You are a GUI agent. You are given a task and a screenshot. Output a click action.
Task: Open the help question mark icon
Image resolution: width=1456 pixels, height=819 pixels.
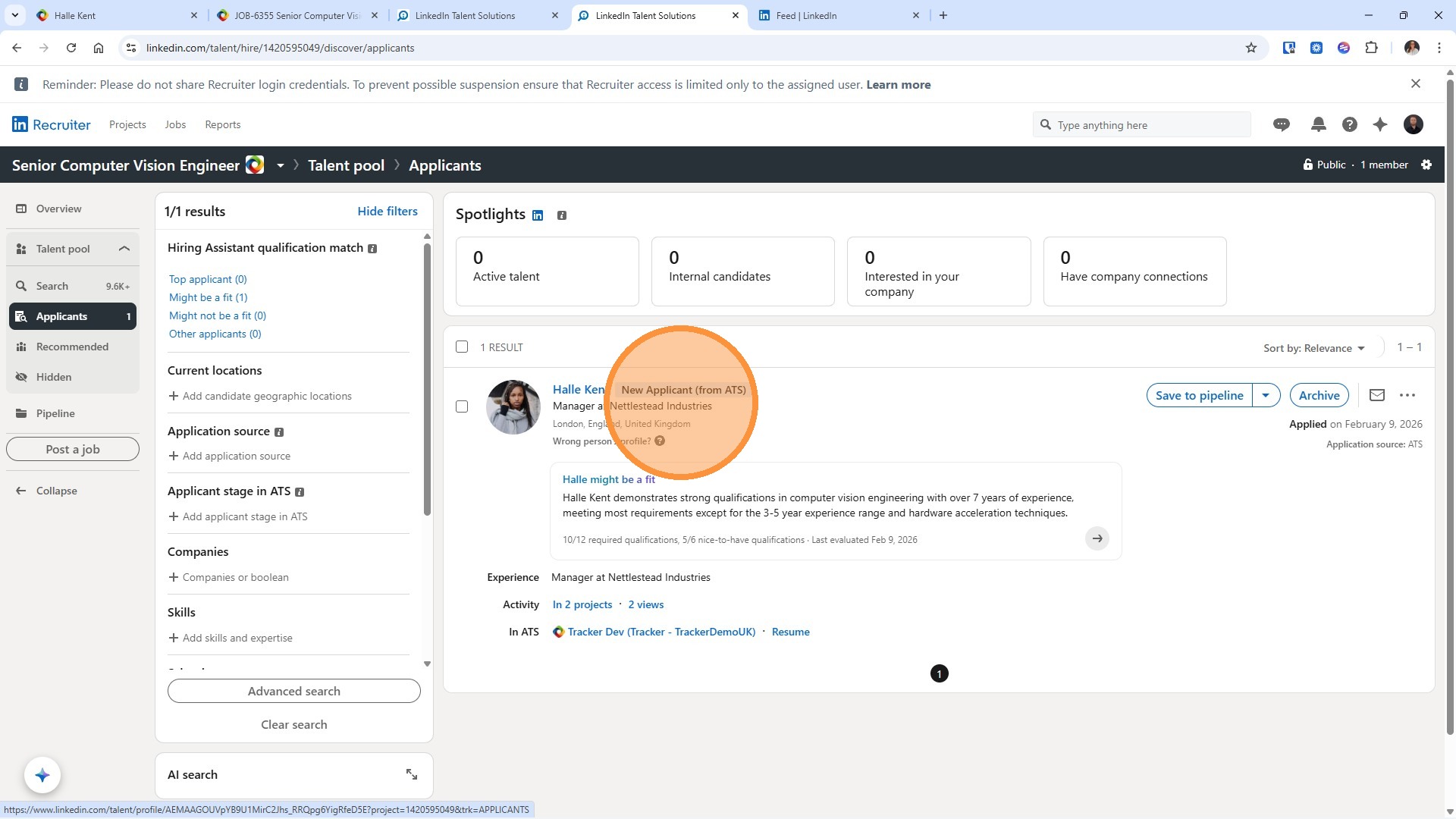click(x=1350, y=125)
